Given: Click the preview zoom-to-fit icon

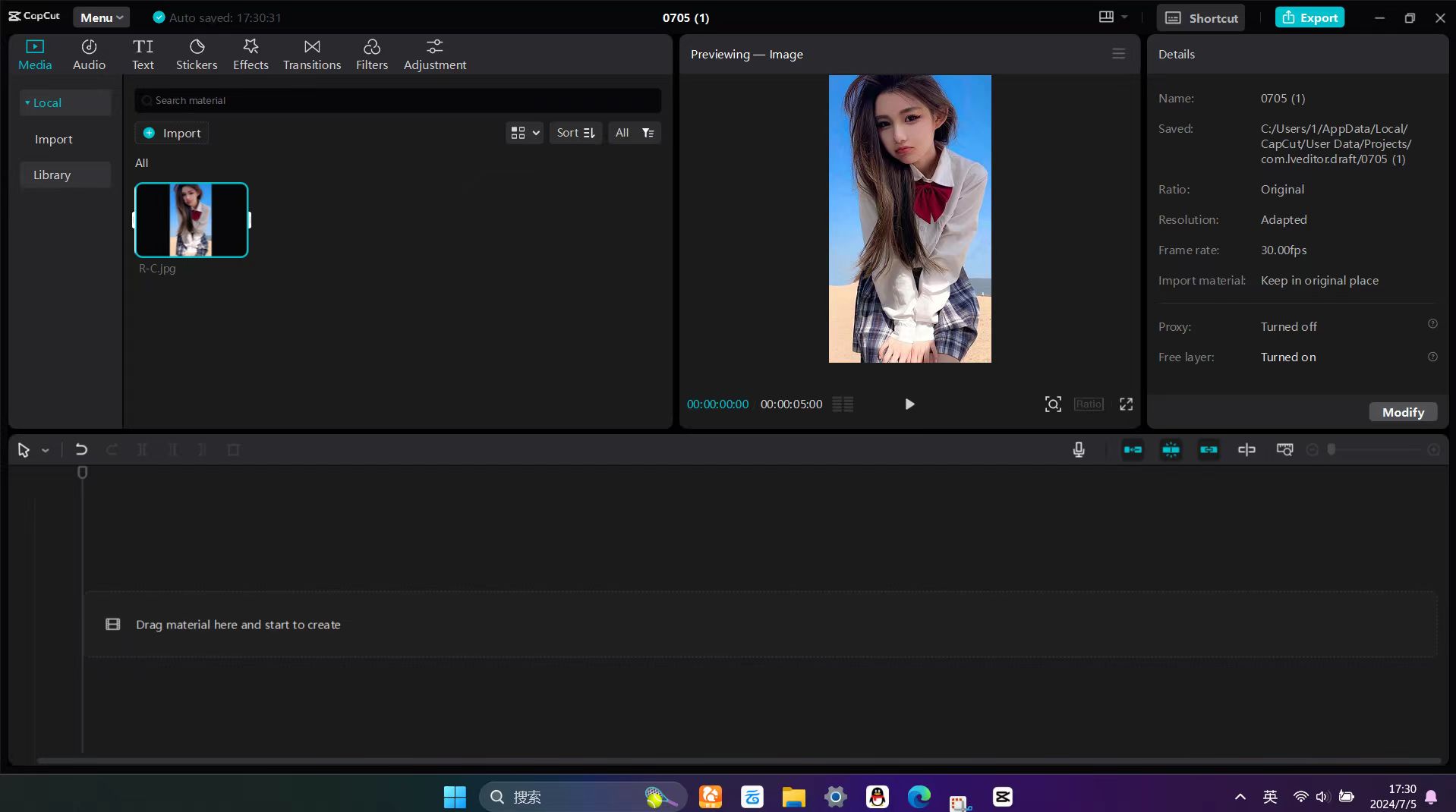Looking at the screenshot, I should (x=1052, y=404).
